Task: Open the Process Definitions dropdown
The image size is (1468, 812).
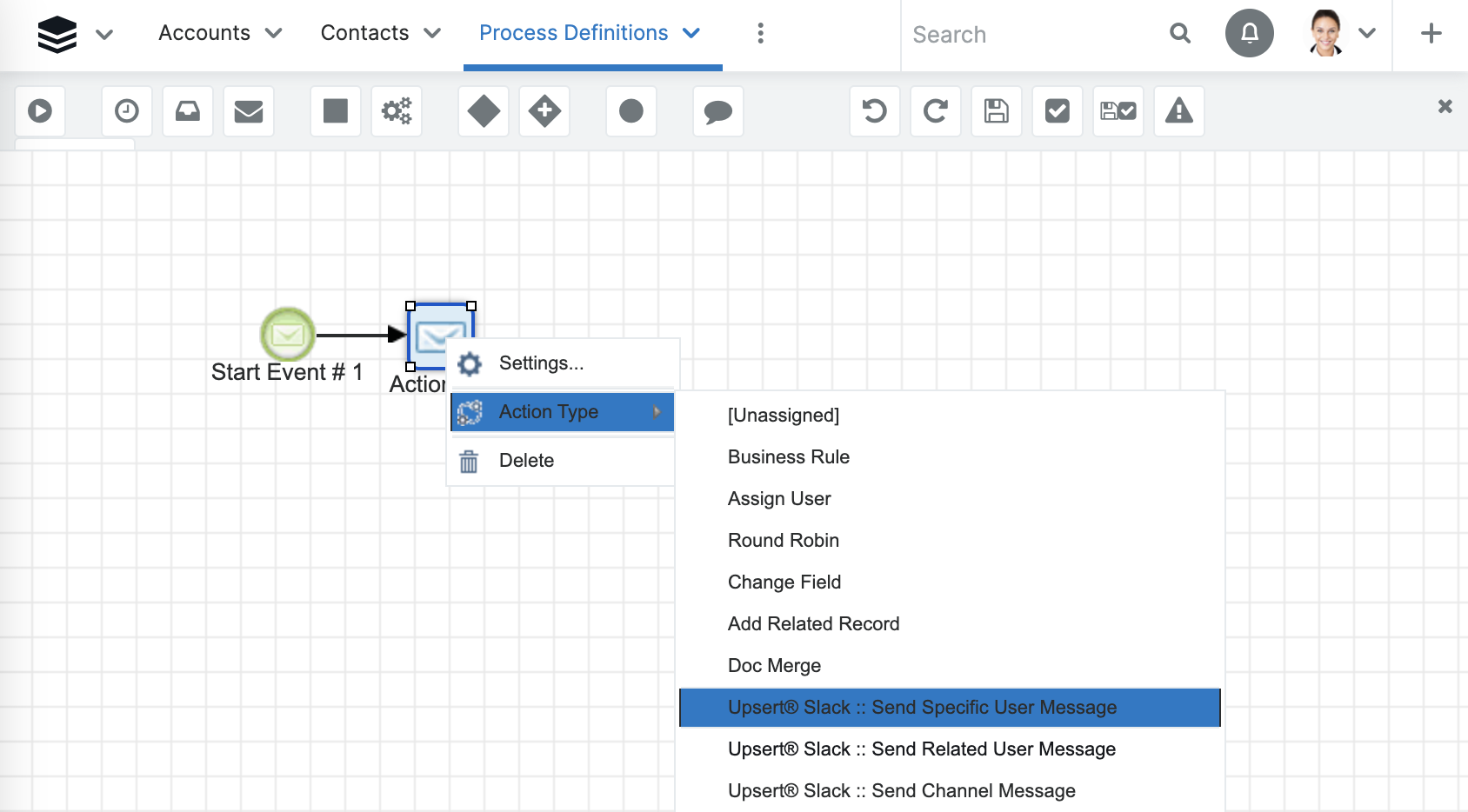Action: click(591, 33)
